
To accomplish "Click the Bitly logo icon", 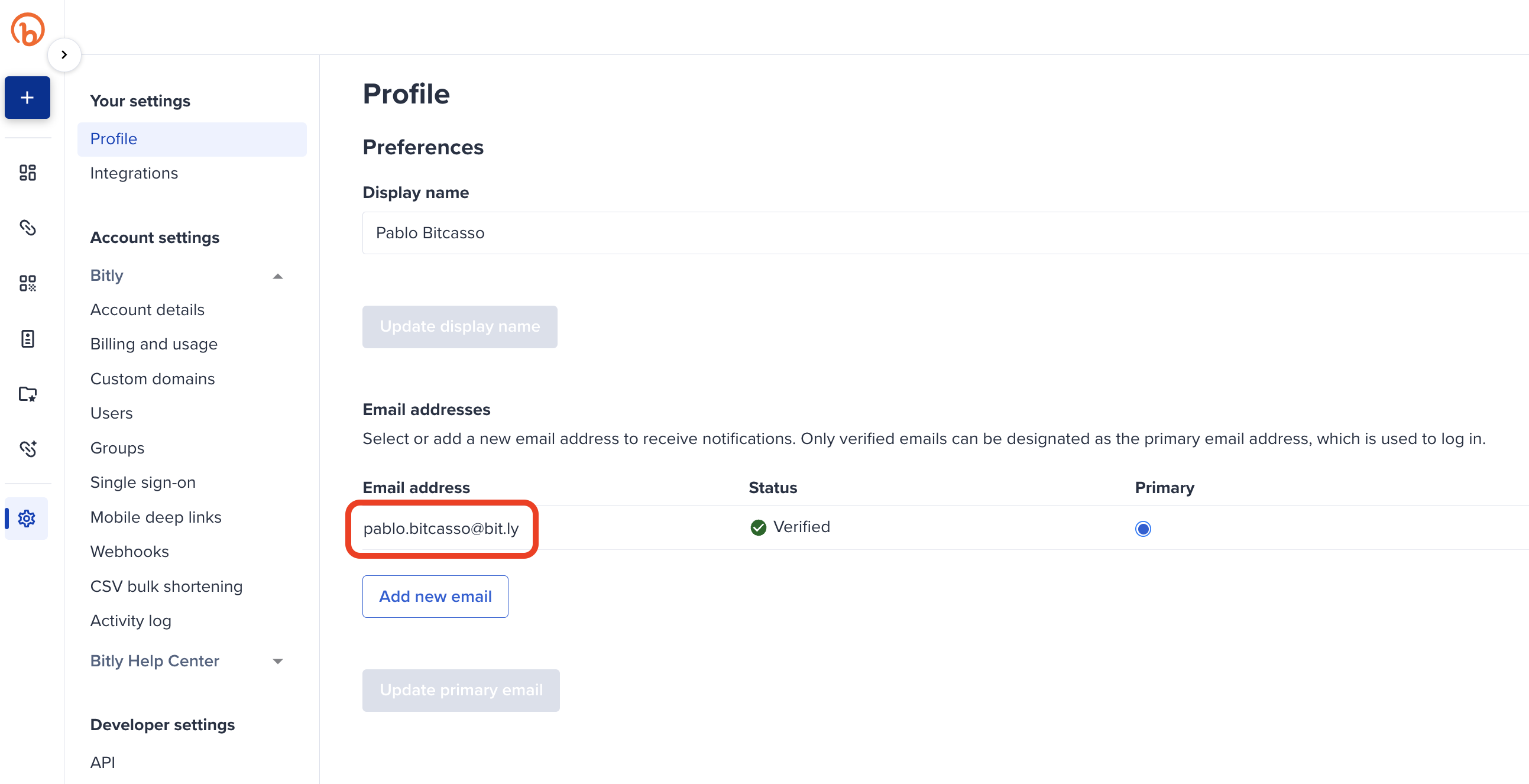I will pos(27,29).
